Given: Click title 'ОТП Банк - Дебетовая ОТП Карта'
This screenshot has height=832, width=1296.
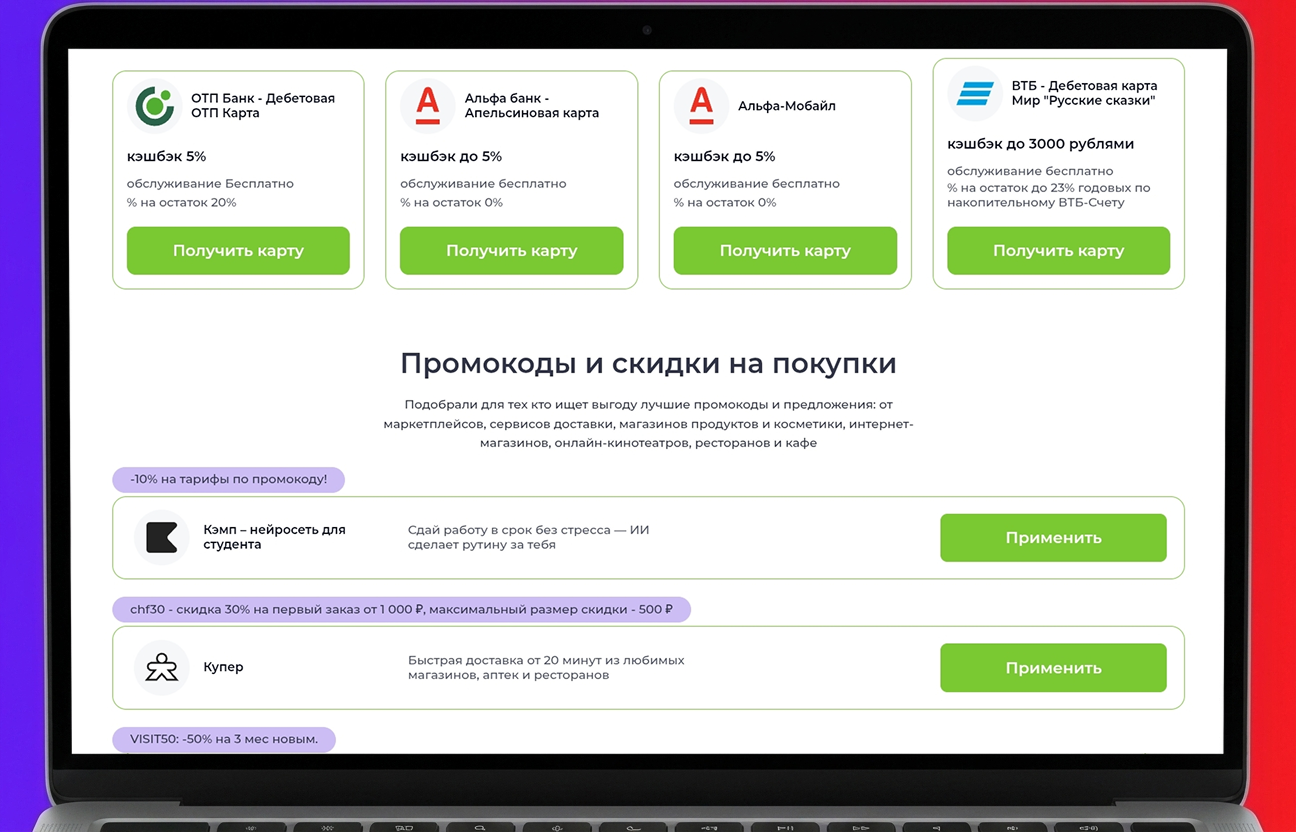Looking at the screenshot, I should (263, 106).
